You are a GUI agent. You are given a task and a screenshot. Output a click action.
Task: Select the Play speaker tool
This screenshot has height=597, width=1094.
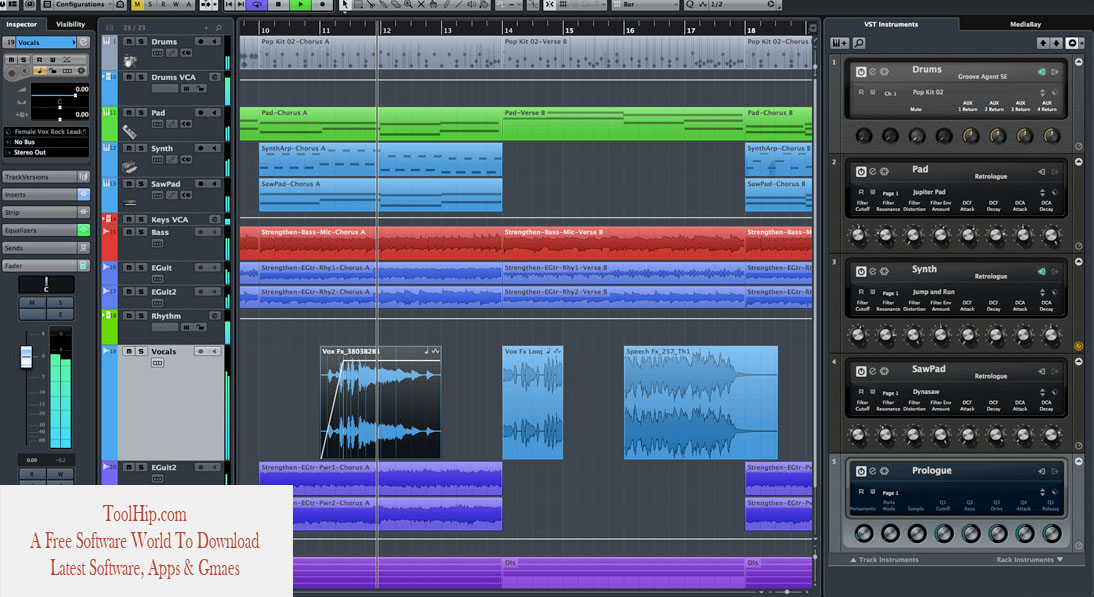click(472, 4)
